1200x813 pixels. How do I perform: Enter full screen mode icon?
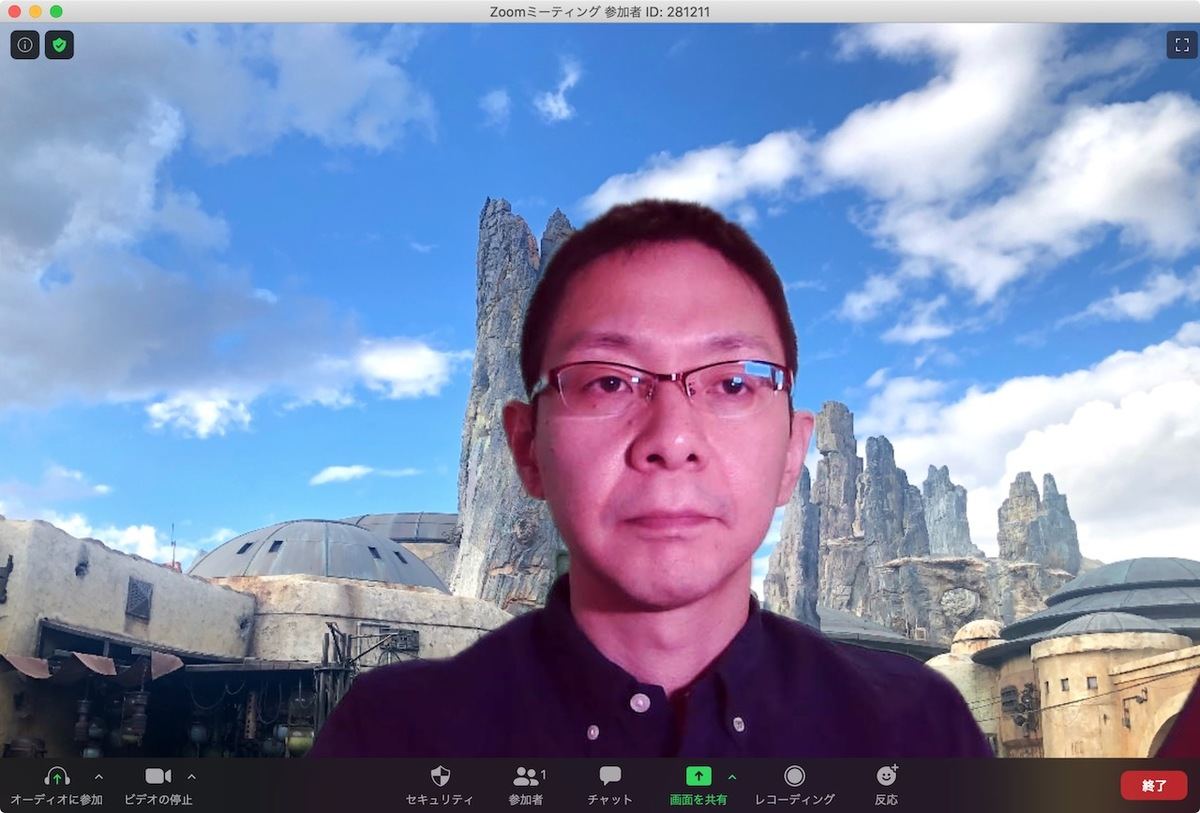point(1180,45)
